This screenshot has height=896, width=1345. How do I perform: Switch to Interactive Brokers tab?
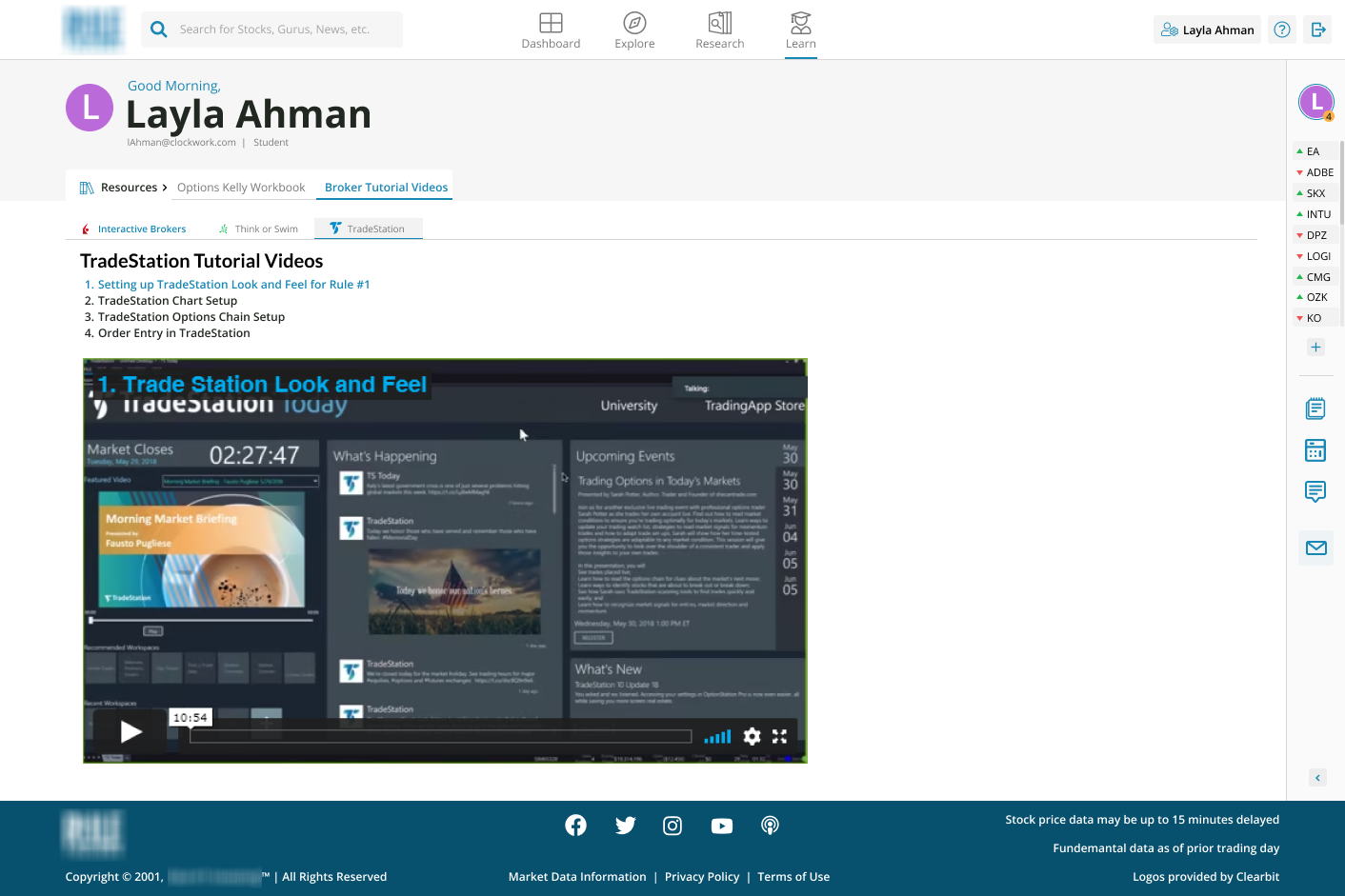134,229
